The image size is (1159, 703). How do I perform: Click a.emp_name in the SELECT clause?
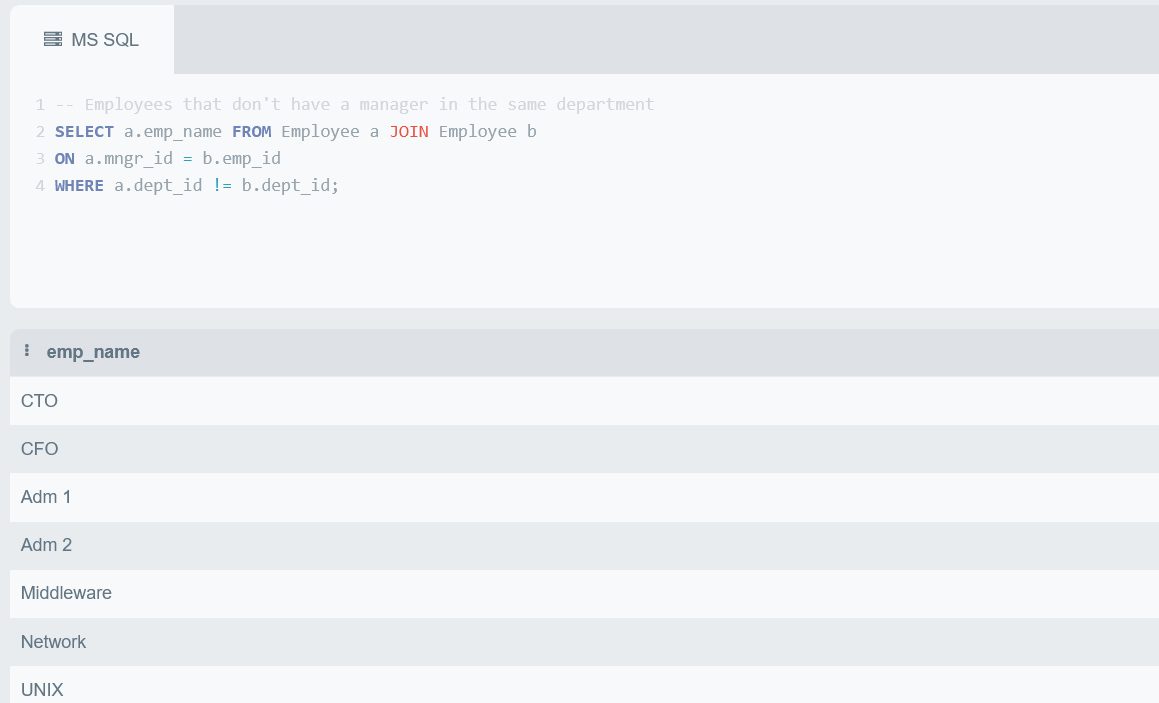(x=172, y=132)
